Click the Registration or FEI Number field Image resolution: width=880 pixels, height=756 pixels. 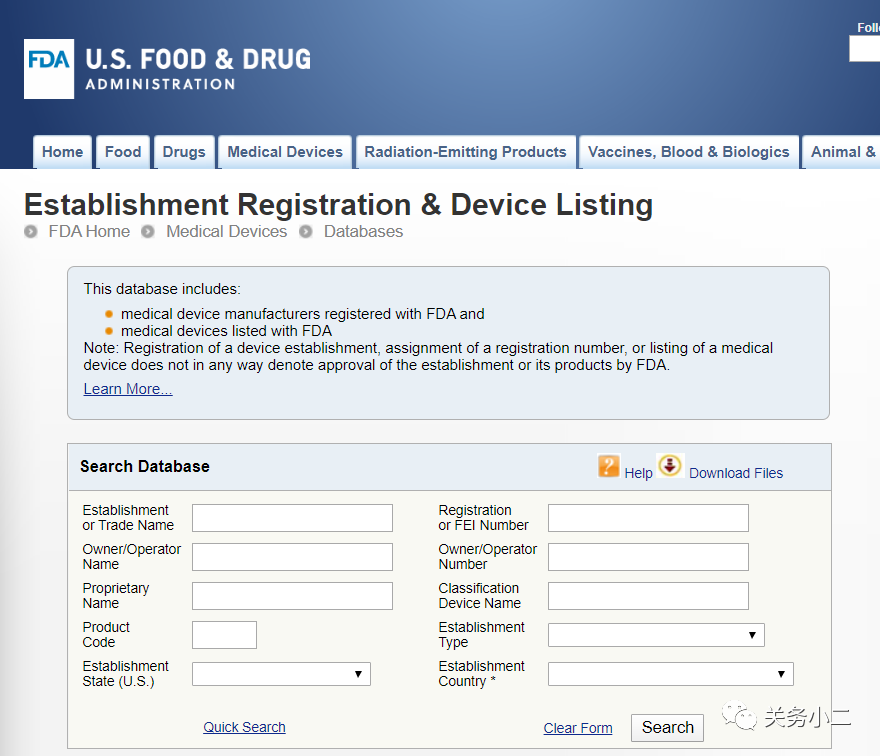pyautogui.click(x=648, y=518)
